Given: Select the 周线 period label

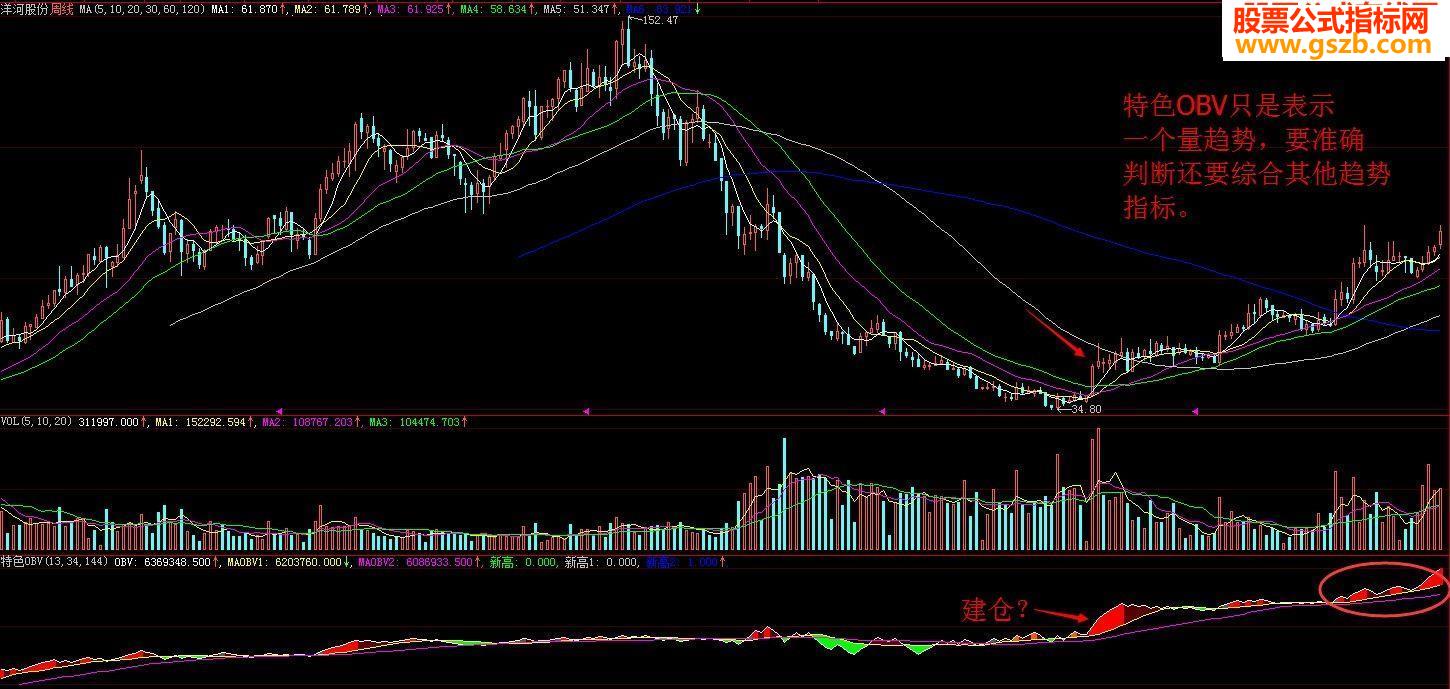Looking at the screenshot, I should click(62, 9).
